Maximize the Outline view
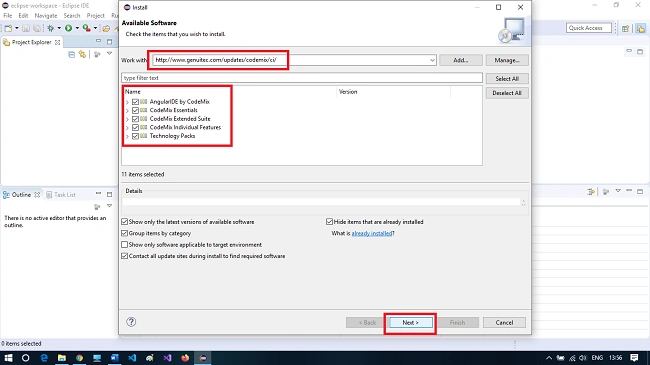This screenshot has width=650, height=365. coord(109,194)
